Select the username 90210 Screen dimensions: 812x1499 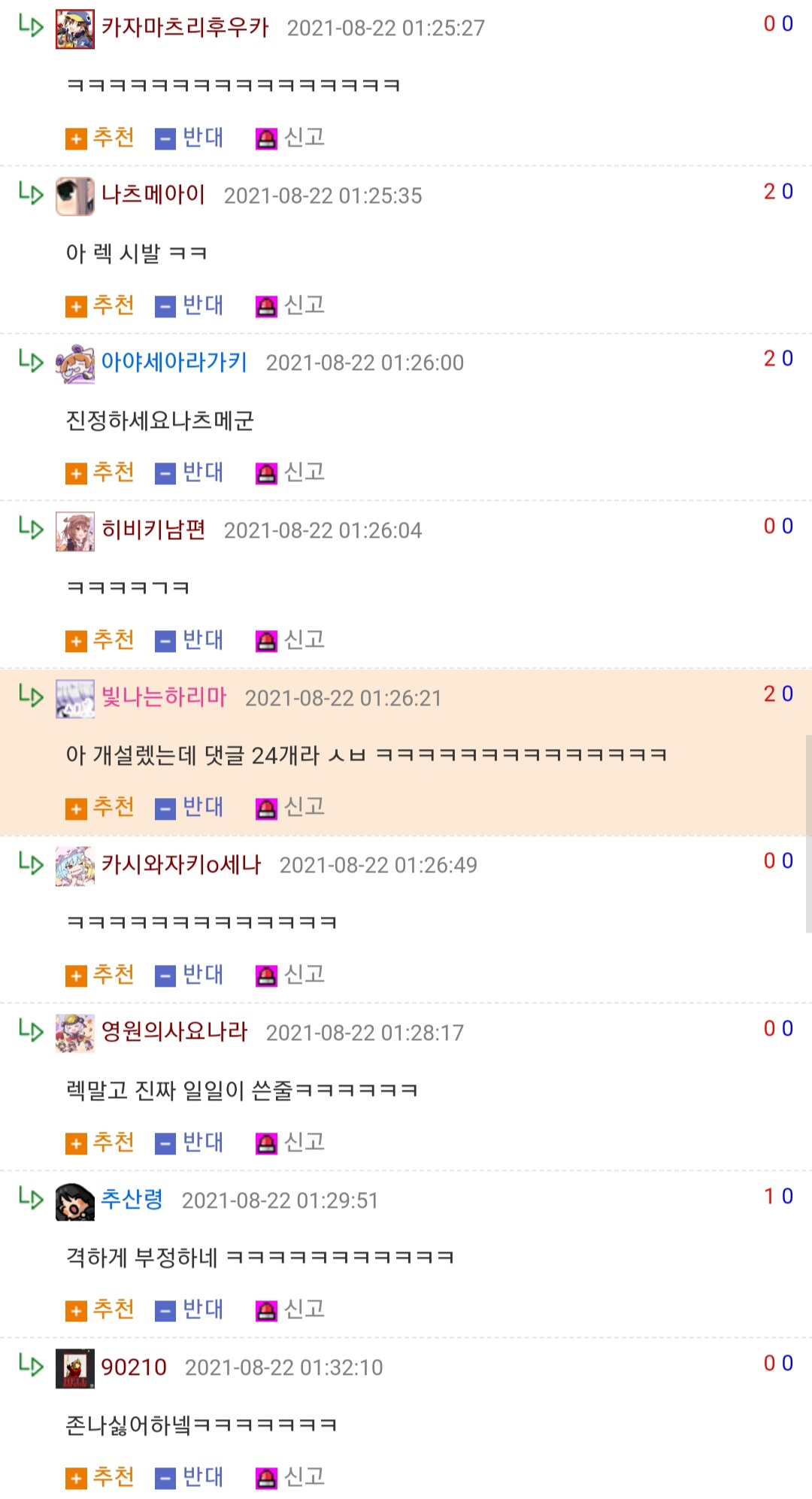[134, 1367]
